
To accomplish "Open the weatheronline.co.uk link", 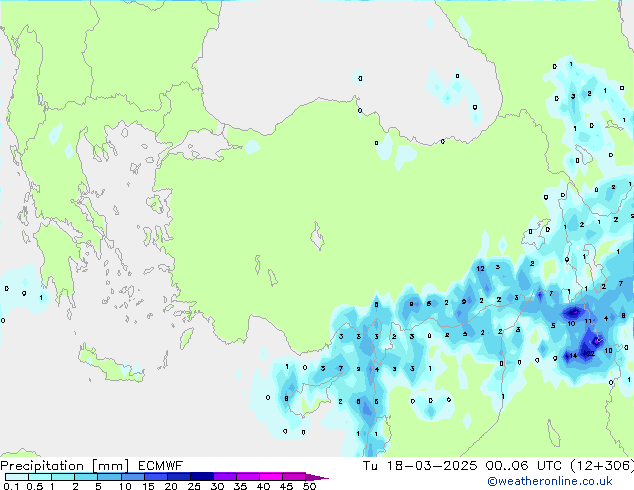I will [x=550, y=481].
